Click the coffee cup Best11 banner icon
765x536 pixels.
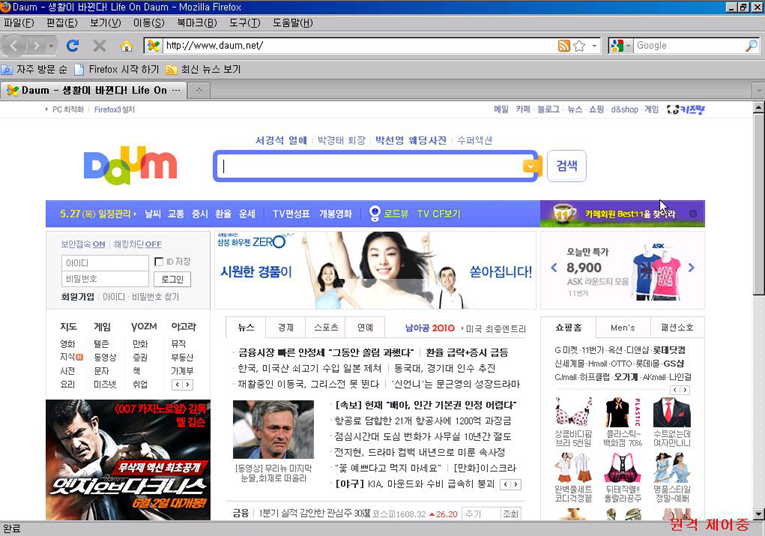click(564, 214)
